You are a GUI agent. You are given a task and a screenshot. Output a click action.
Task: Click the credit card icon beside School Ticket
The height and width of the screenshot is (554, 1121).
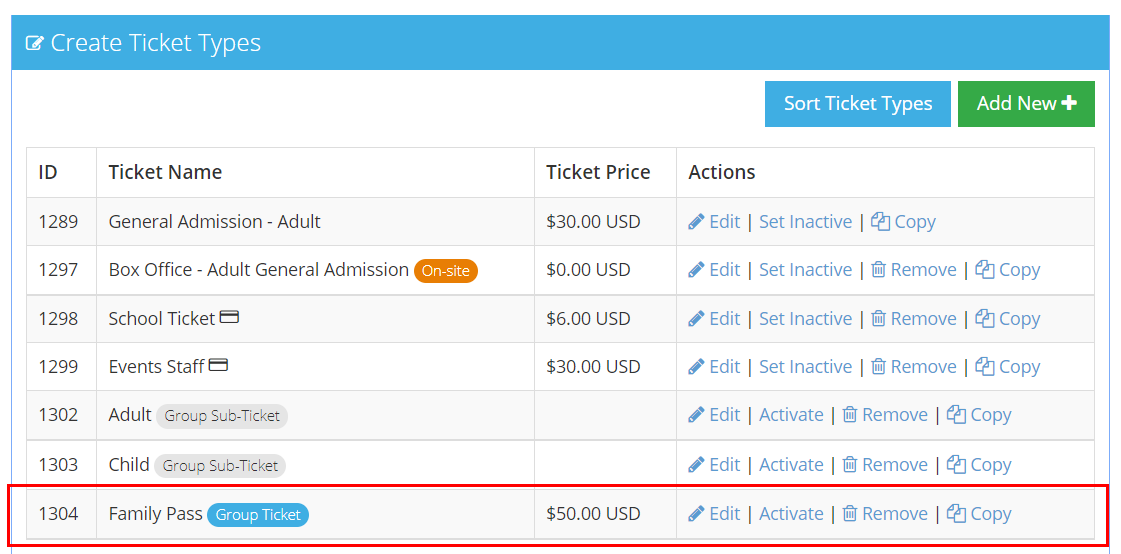229,317
